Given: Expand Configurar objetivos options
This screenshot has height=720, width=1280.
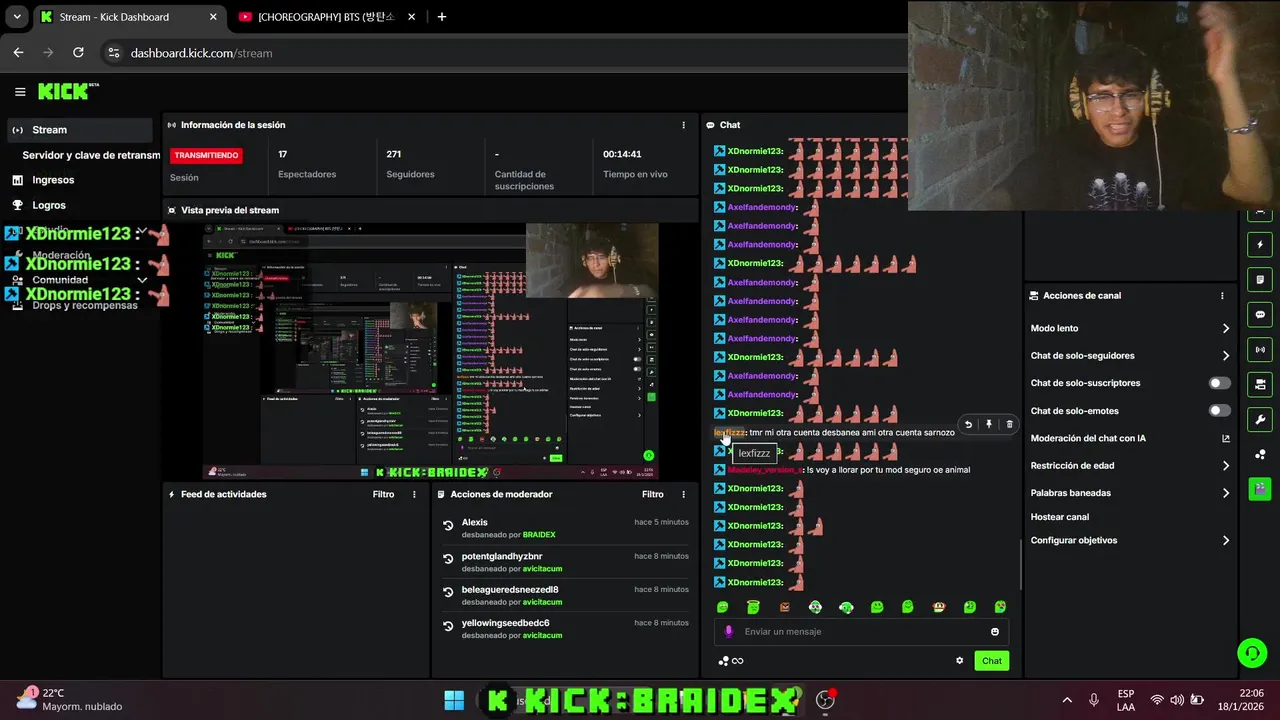Looking at the screenshot, I should coord(1226,541).
